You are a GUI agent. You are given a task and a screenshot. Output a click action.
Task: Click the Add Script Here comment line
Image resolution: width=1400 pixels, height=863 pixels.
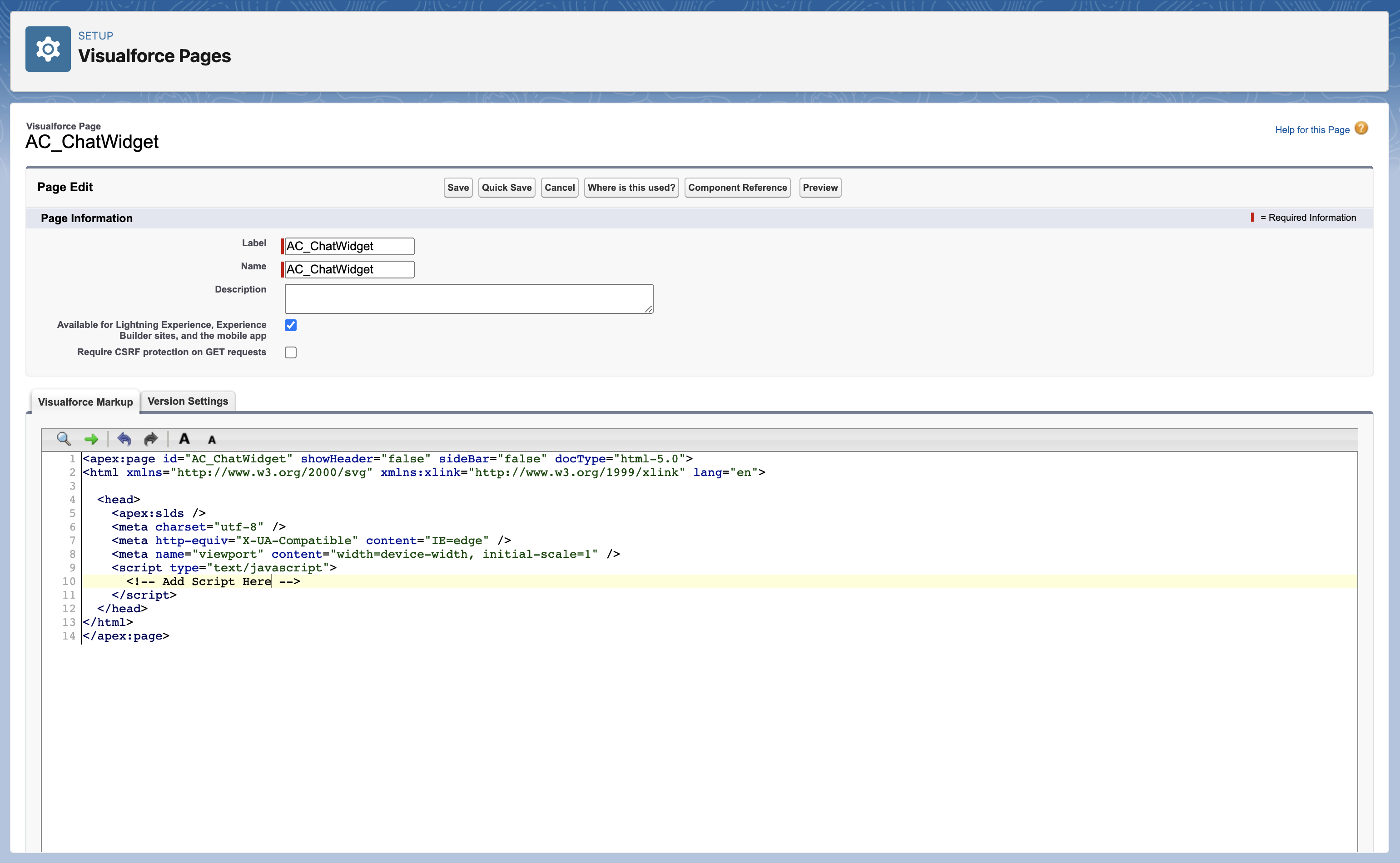pos(213,581)
